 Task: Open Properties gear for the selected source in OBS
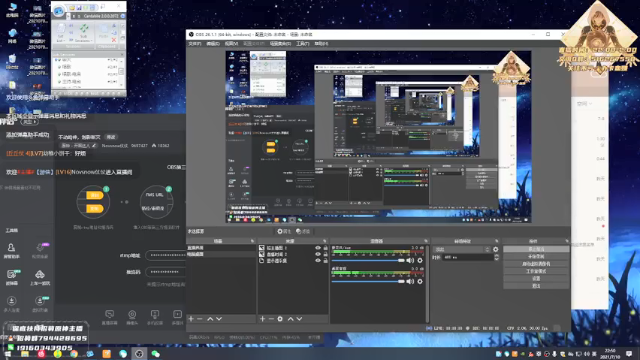pyautogui.click(x=284, y=231)
